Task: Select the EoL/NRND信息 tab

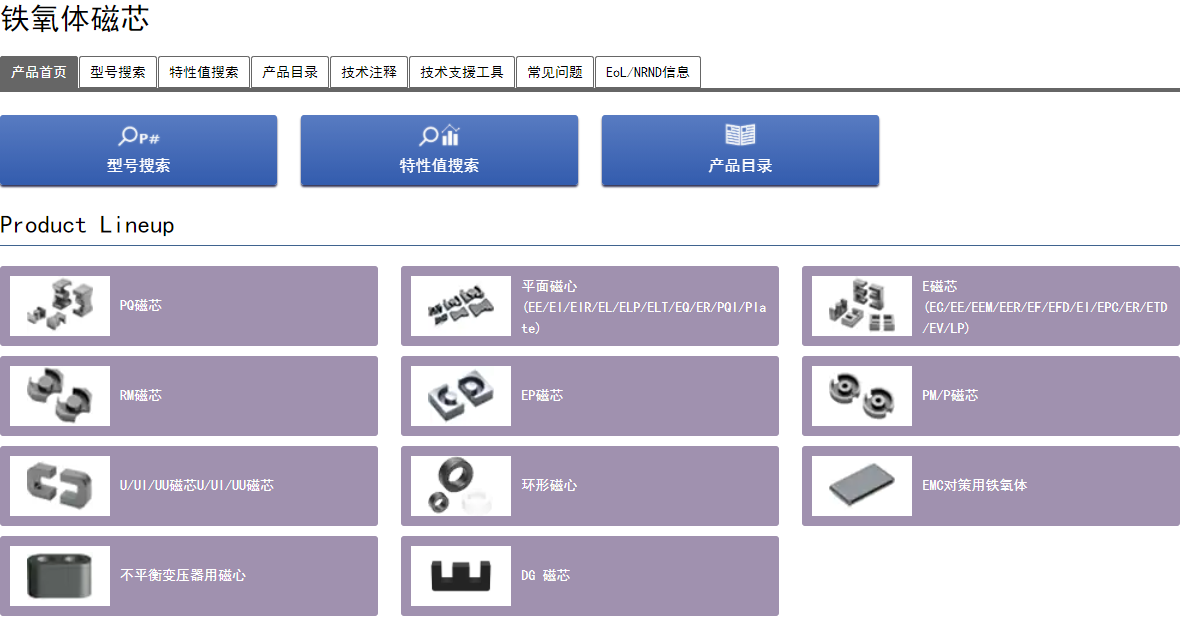Action: click(648, 72)
